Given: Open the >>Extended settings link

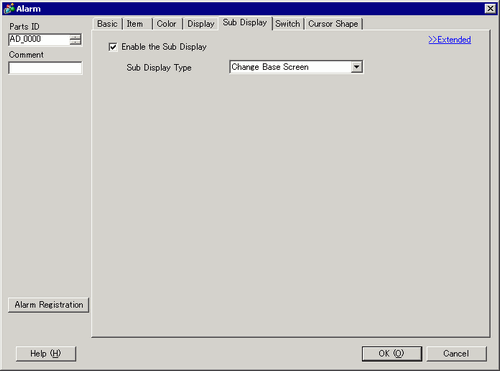Looking at the screenshot, I should coord(450,40).
